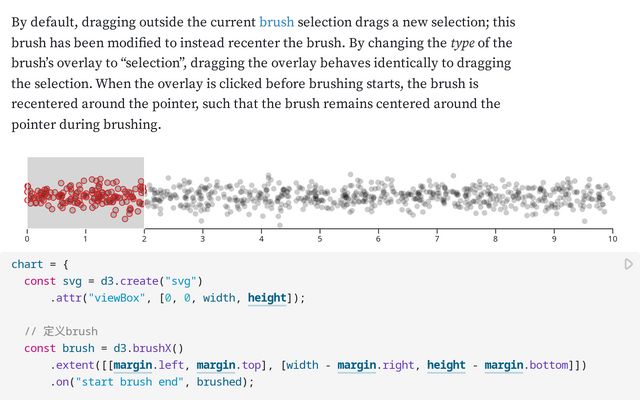Place cursor in the 定义brush comment line
The image size is (640, 400).
click(68, 331)
